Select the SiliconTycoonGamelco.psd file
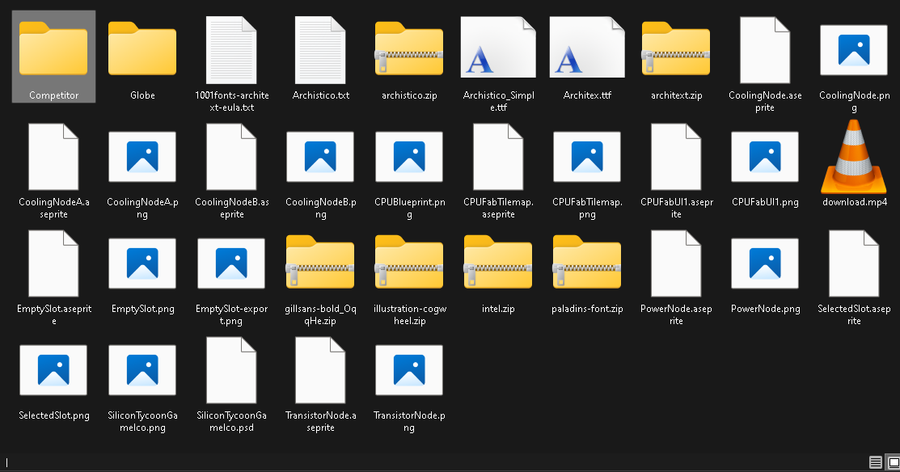 (x=231, y=383)
